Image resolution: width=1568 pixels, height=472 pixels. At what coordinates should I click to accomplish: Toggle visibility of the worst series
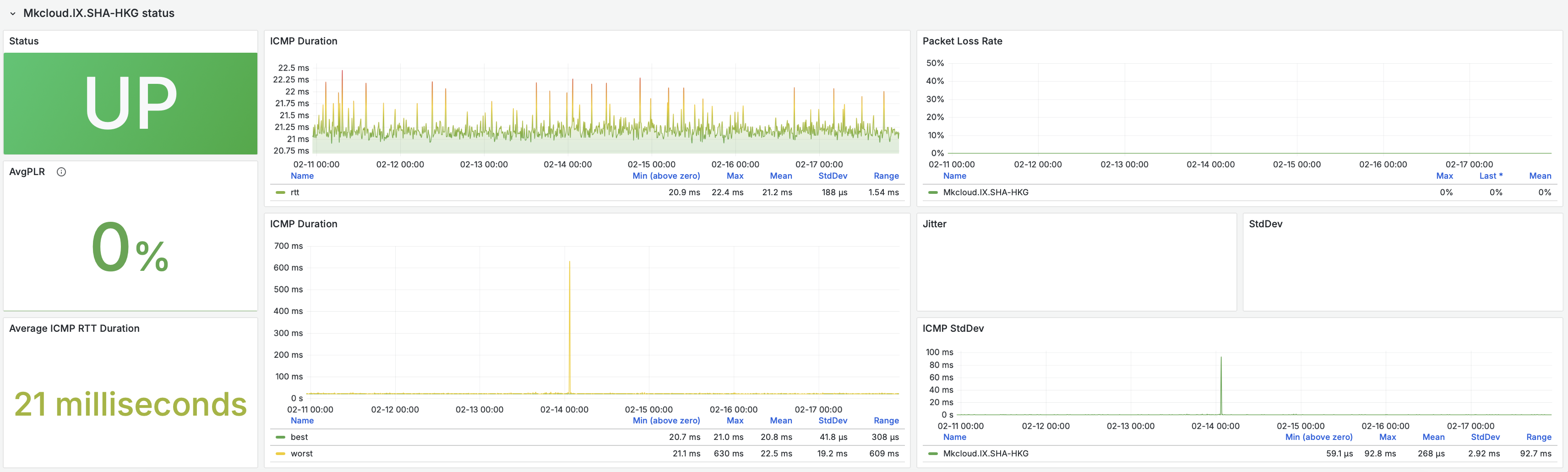[x=301, y=454]
